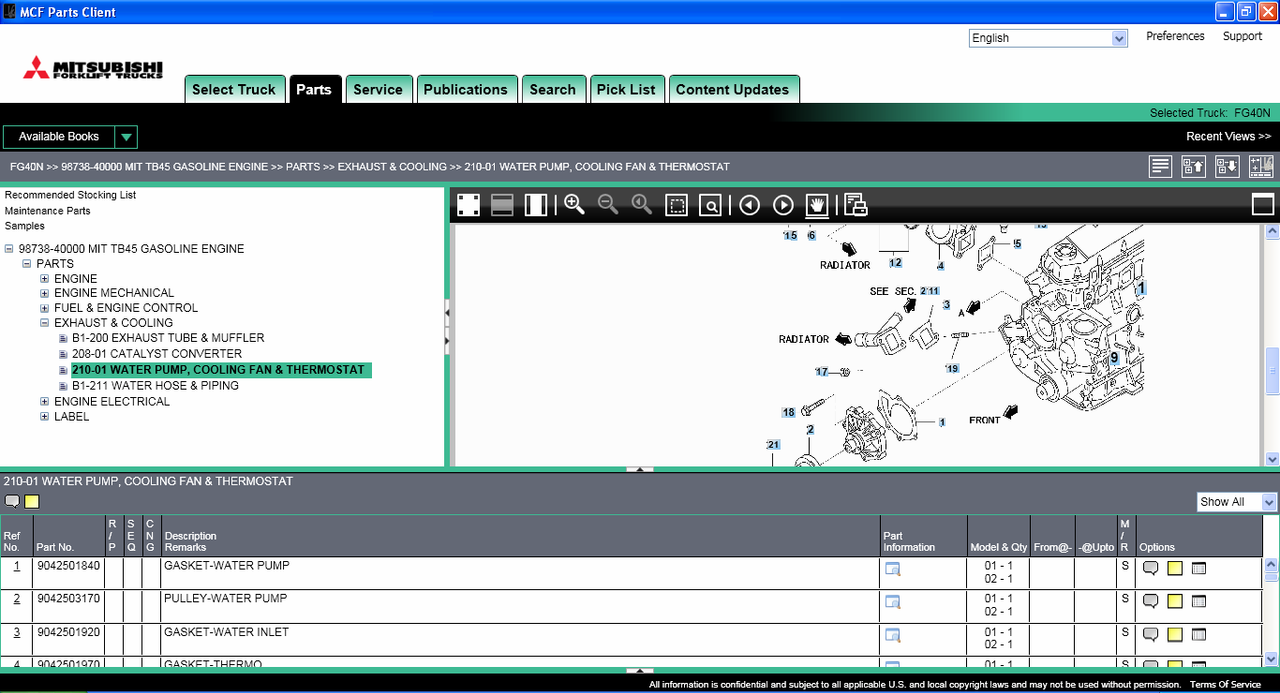1280x693 pixels.
Task: Collapse the PARTS tree node
Action: (27, 264)
